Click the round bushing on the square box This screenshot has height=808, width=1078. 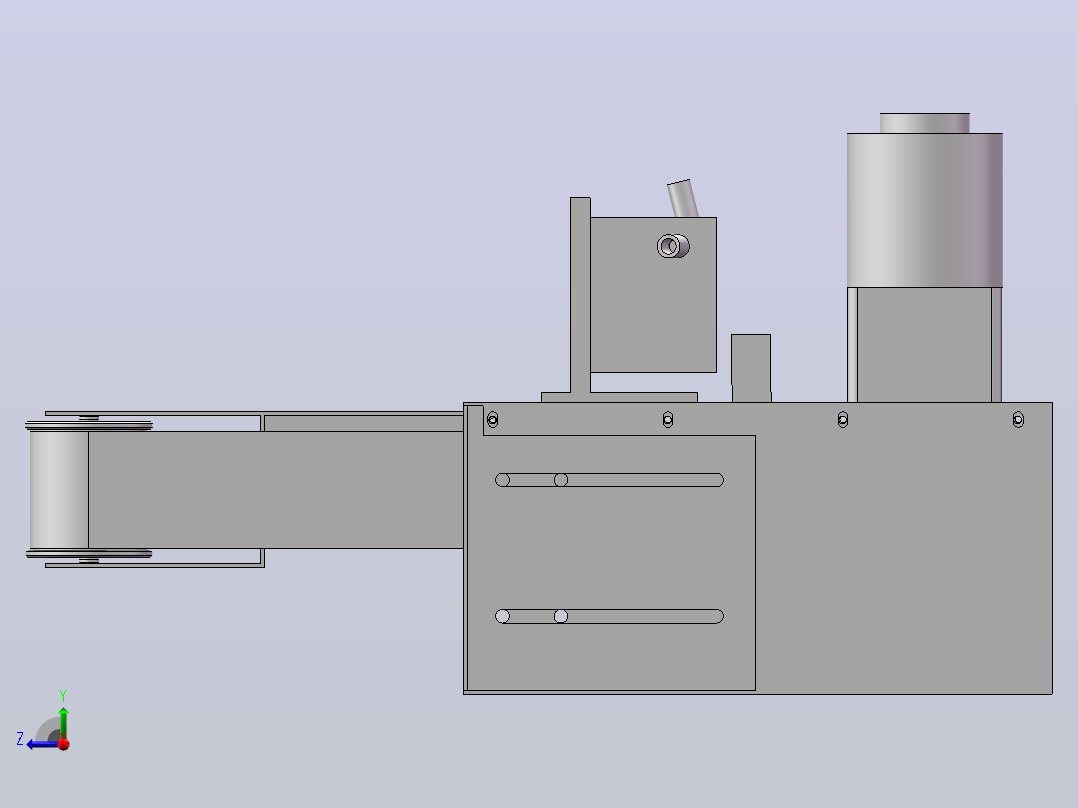click(672, 246)
